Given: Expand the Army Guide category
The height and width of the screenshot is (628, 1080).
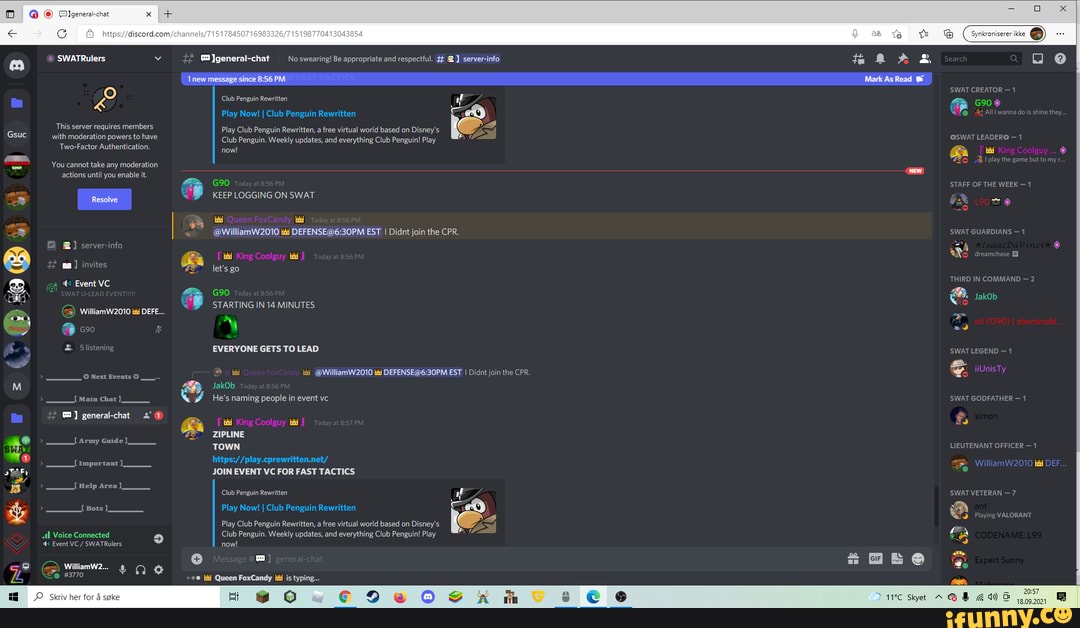Looking at the screenshot, I should tap(99, 440).
